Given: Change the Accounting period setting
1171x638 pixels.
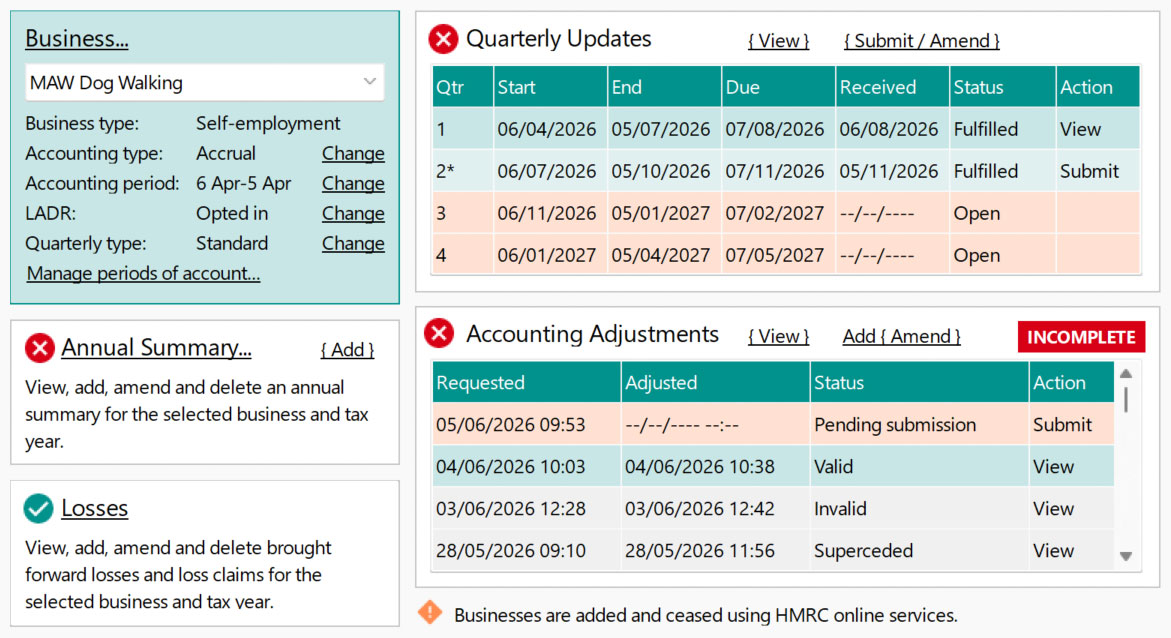Looking at the screenshot, I should click(352, 184).
